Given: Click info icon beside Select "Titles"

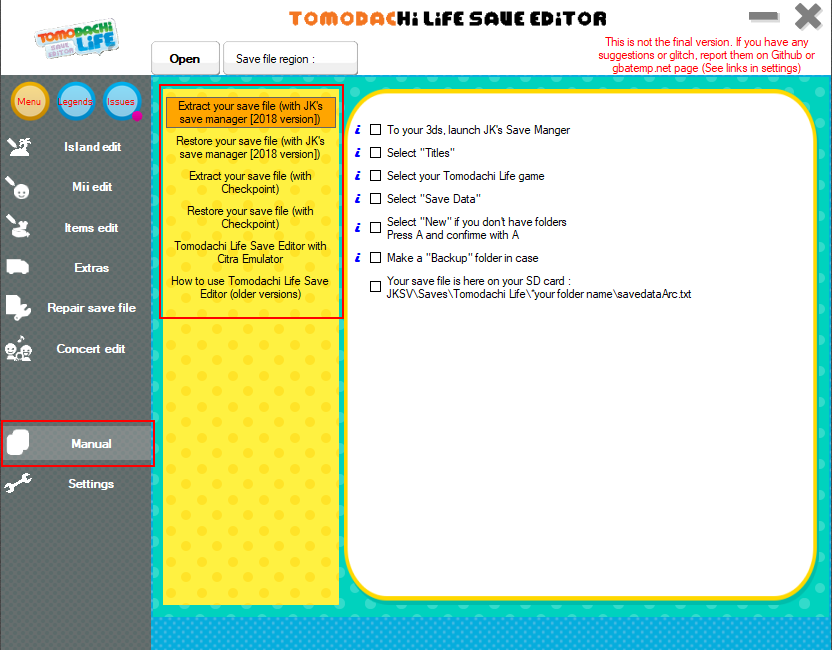Looking at the screenshot, I should 358,153.
